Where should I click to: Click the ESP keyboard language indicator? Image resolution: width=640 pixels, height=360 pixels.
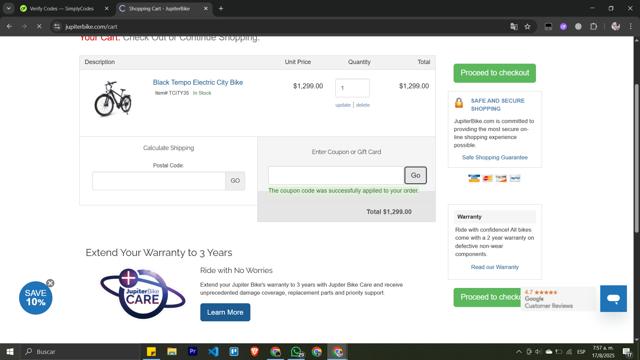tap(581, 352)
